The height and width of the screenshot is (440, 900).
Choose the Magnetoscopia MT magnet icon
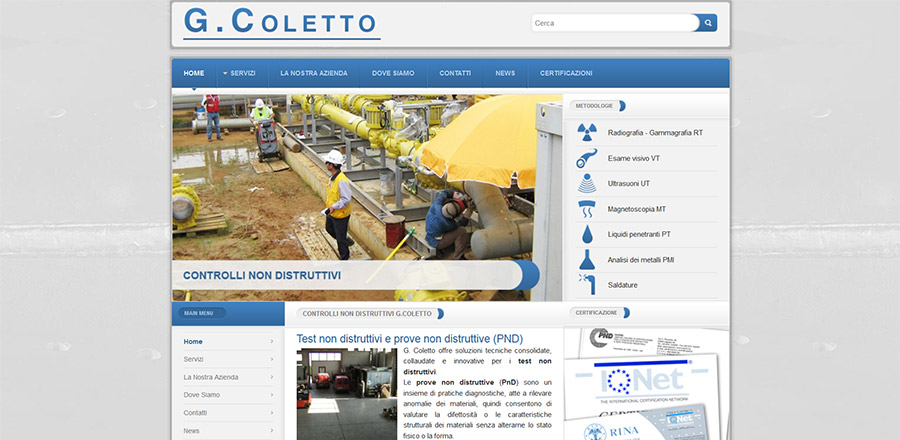[587, 209]
